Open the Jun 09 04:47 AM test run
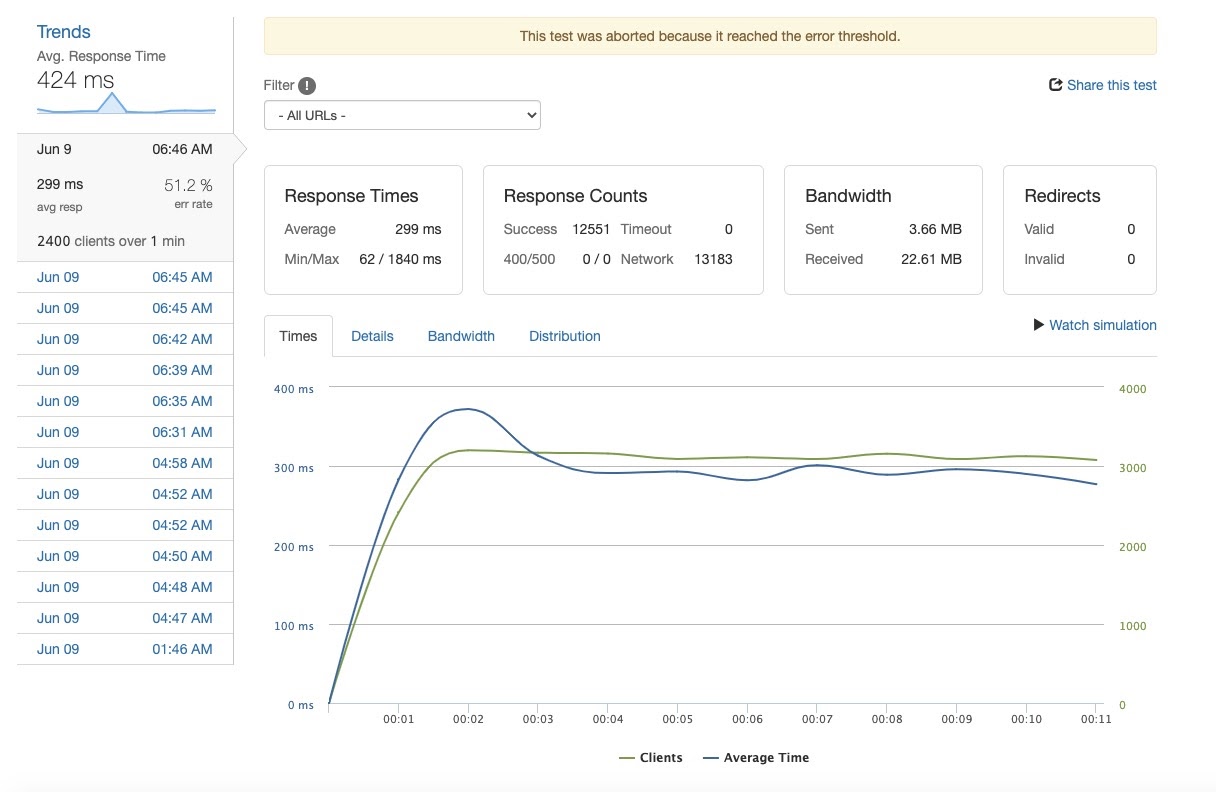This screenshot has height=792, width=1216. point(125,618)
